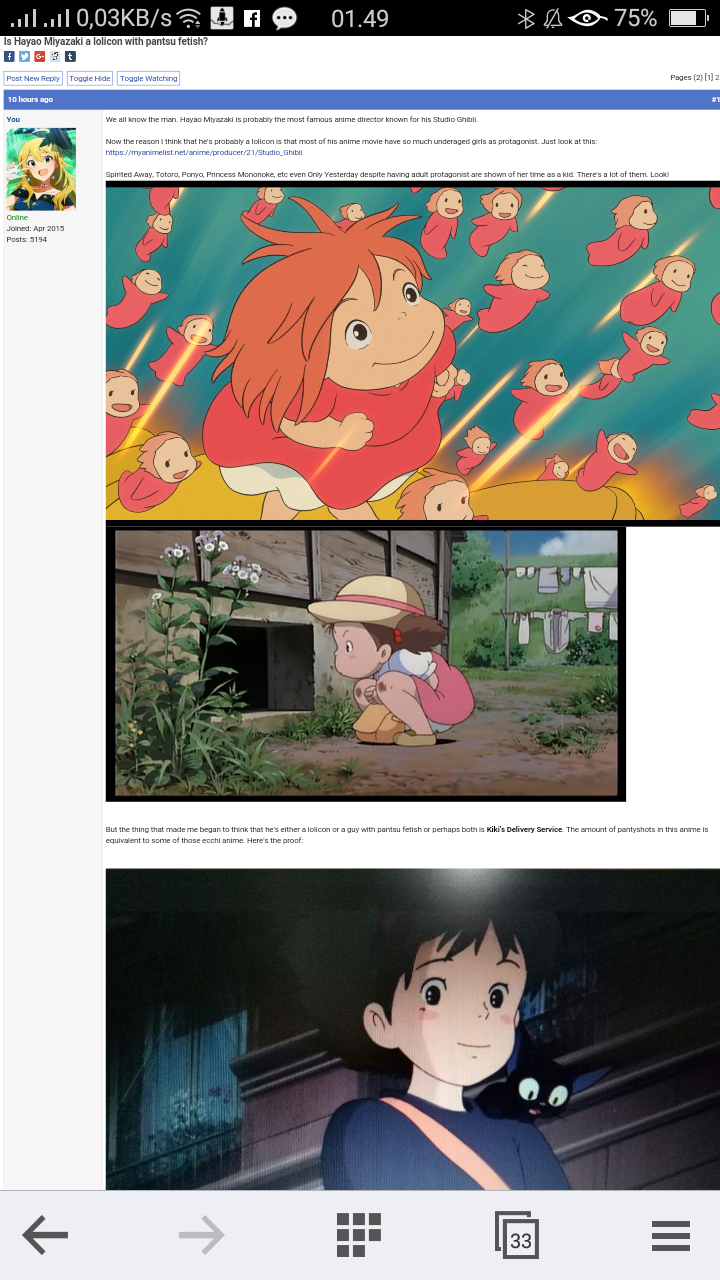Go to page 2 of the thread
This screenshot has width=720, height=1280.
(717, 77)
